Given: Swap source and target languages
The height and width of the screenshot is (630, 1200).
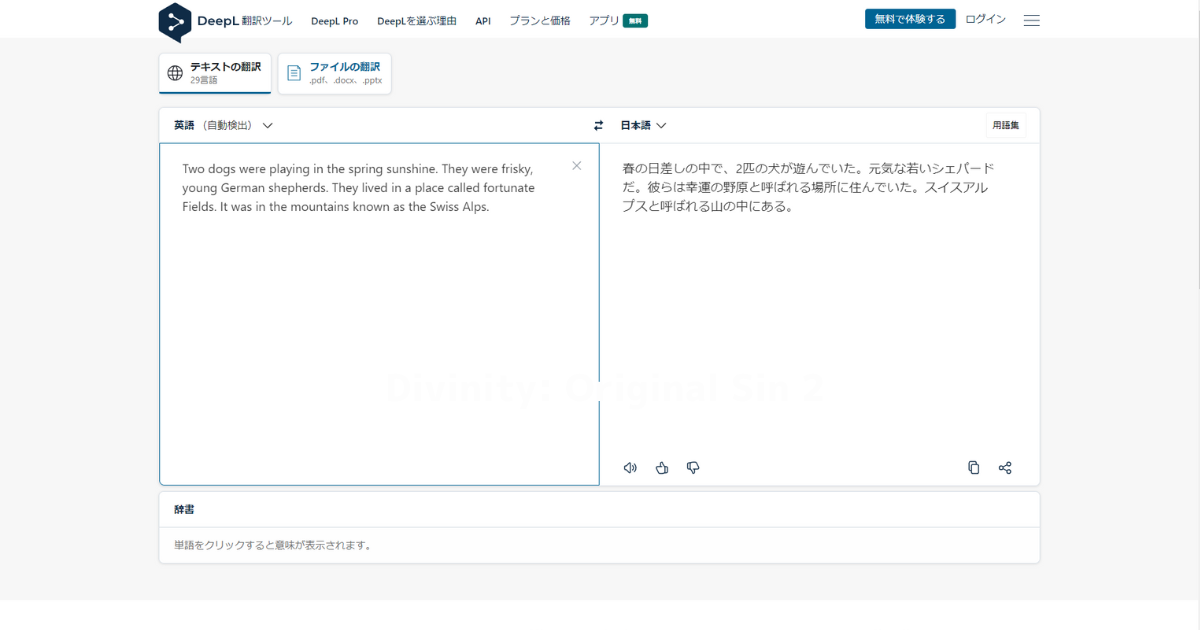Looking at the screenshot, I should (598, 125).
